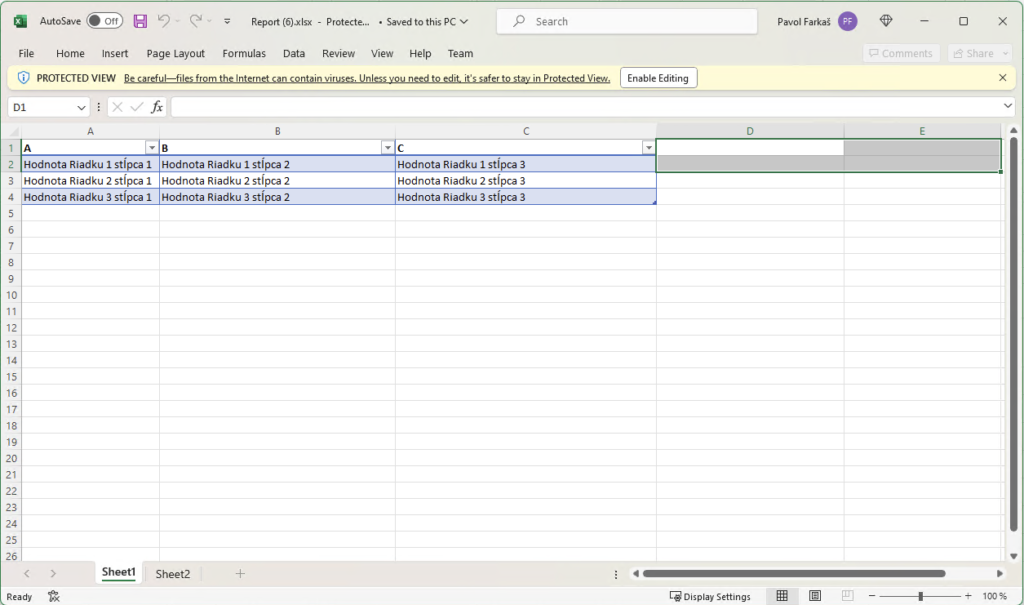
Task: Add a new sheet with plus icon
Action: (x=240, y=574)
